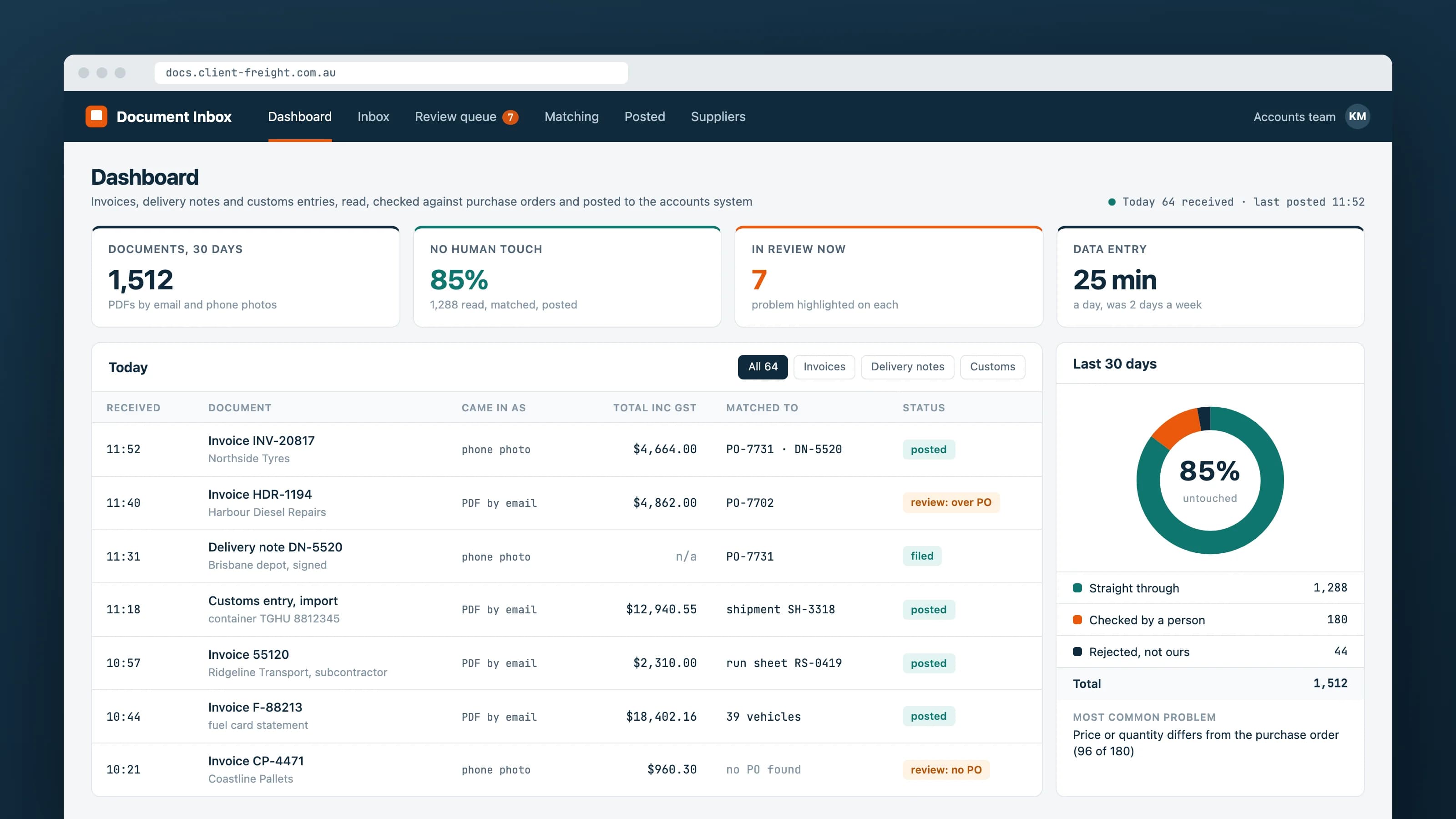Open Delivery note DN-5520
This screenshot has height=819, width=1456.
[566, 556]
